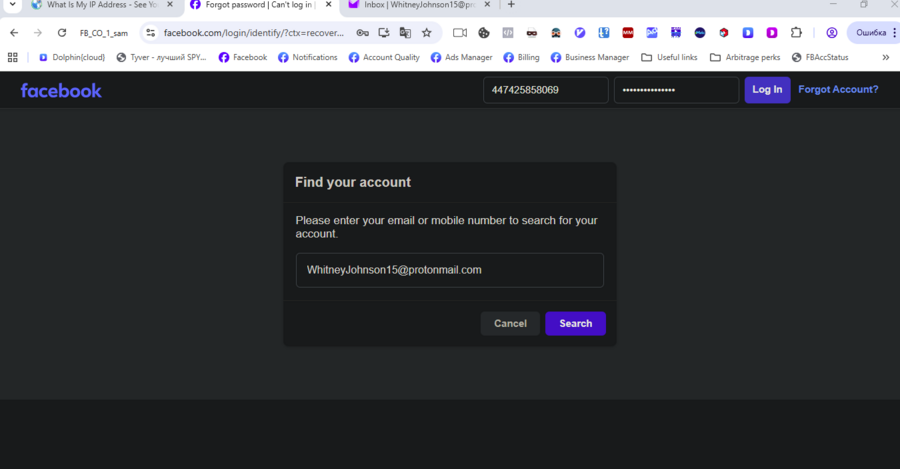This screenshot has width=900, height=469.
Task: Open the Chrome profile avatar icon
Action: (x=831, y=33)
